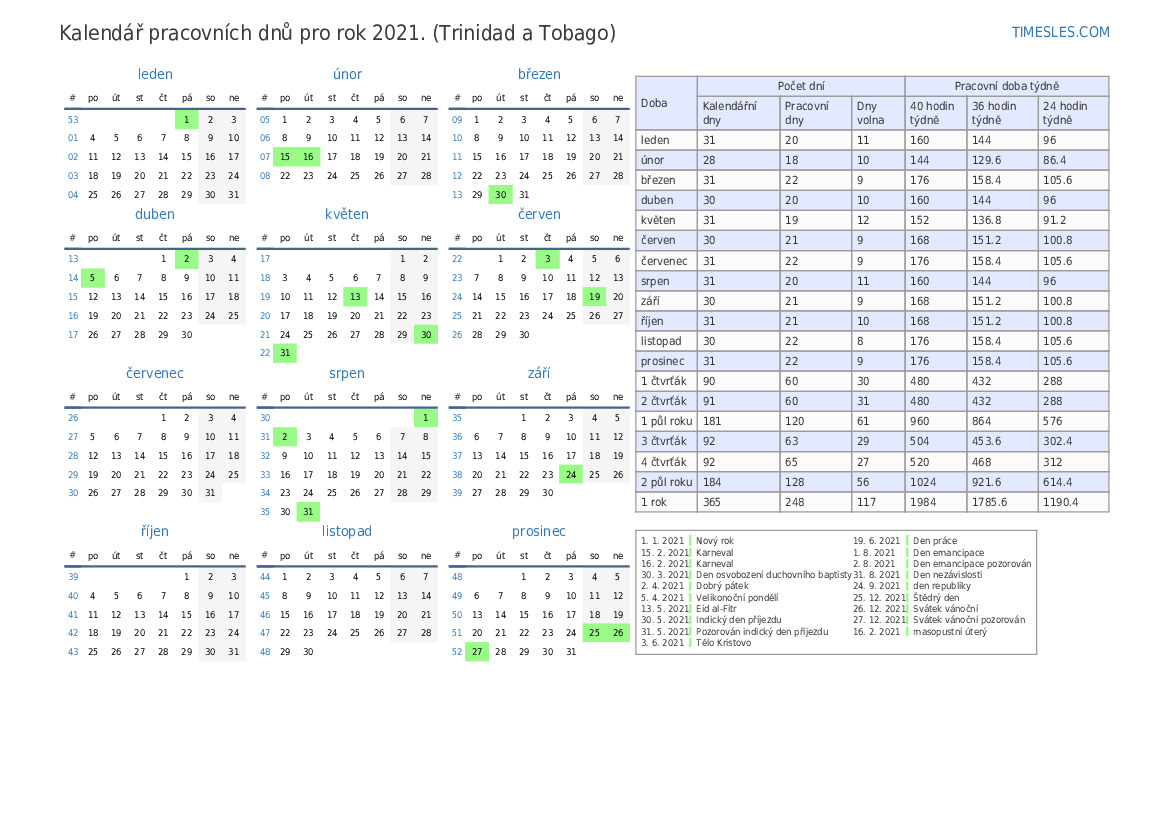Open the 'srpen' month calendar heading

click(x=347, y=373)
